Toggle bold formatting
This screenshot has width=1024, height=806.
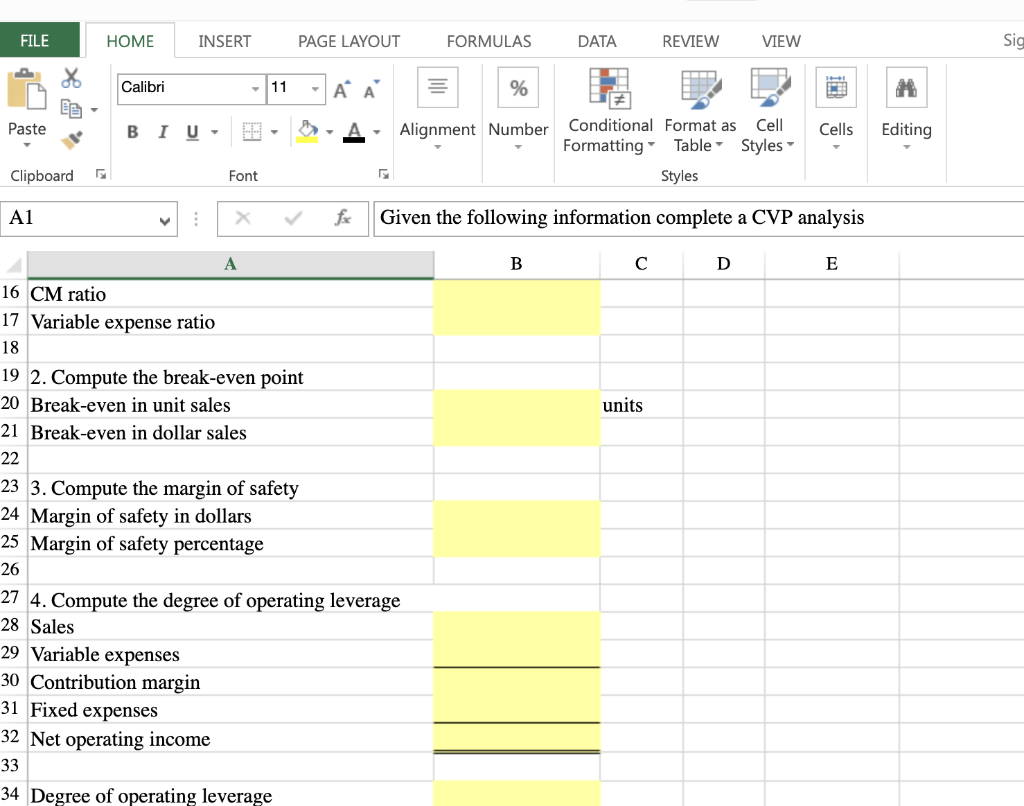[132, 132]
